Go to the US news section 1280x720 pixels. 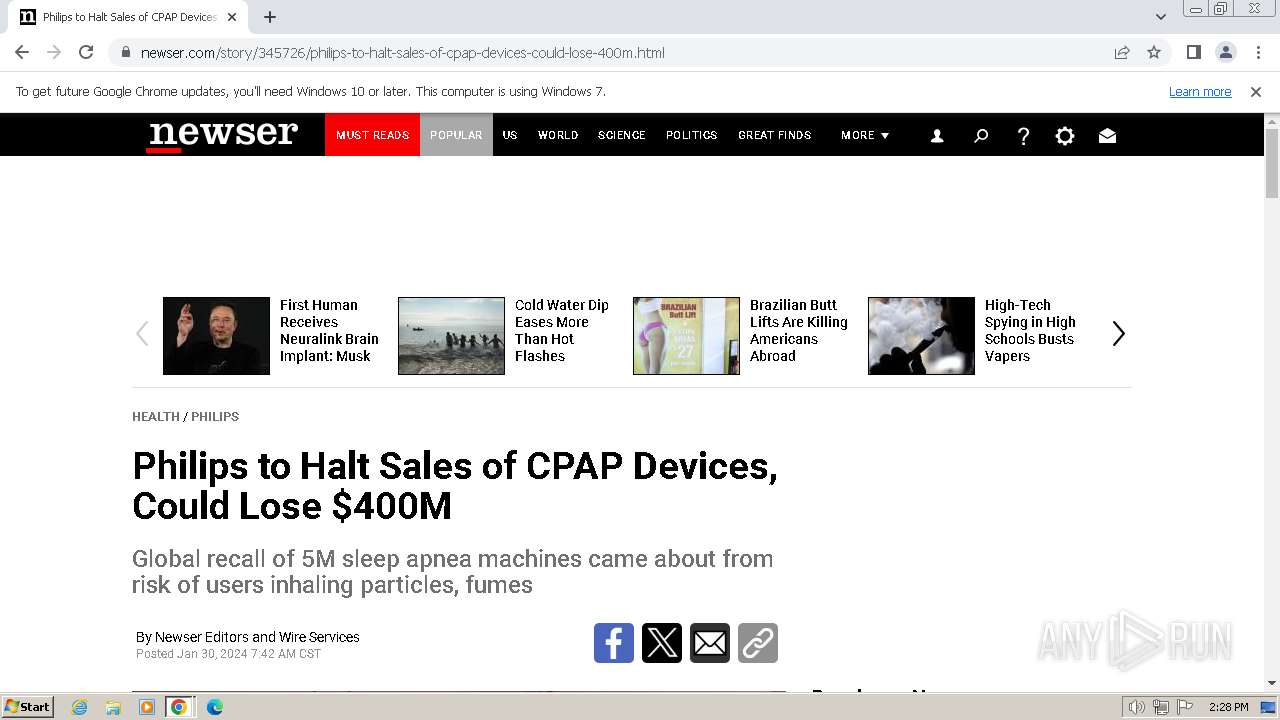tap(510, 135)
